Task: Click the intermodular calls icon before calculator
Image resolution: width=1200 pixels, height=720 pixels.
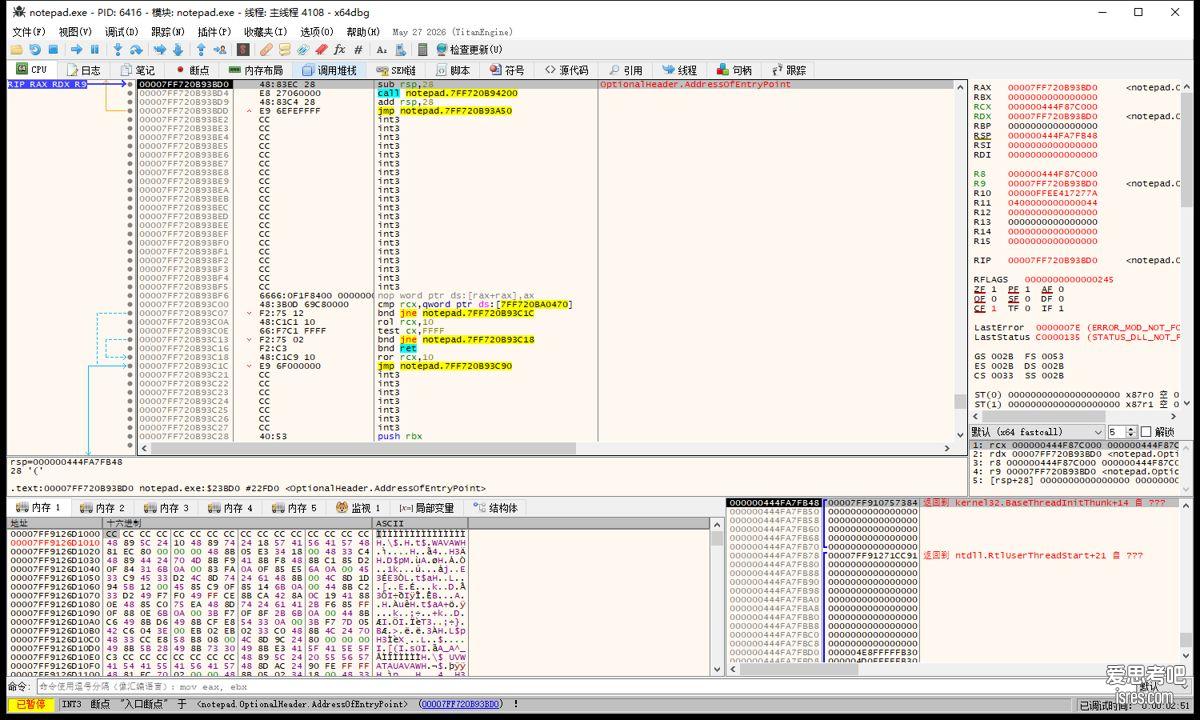Action: tap(402, 49)
